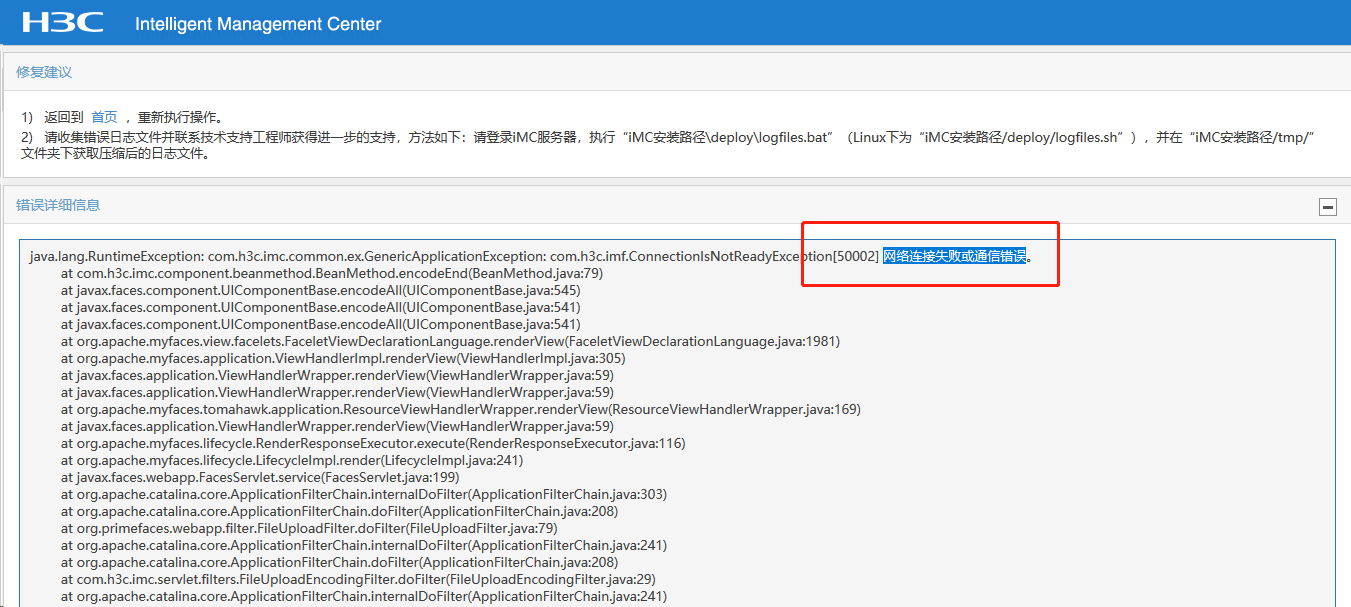
Task: Collapse the 错误详细信息 panel
Action: [1328, 207]
